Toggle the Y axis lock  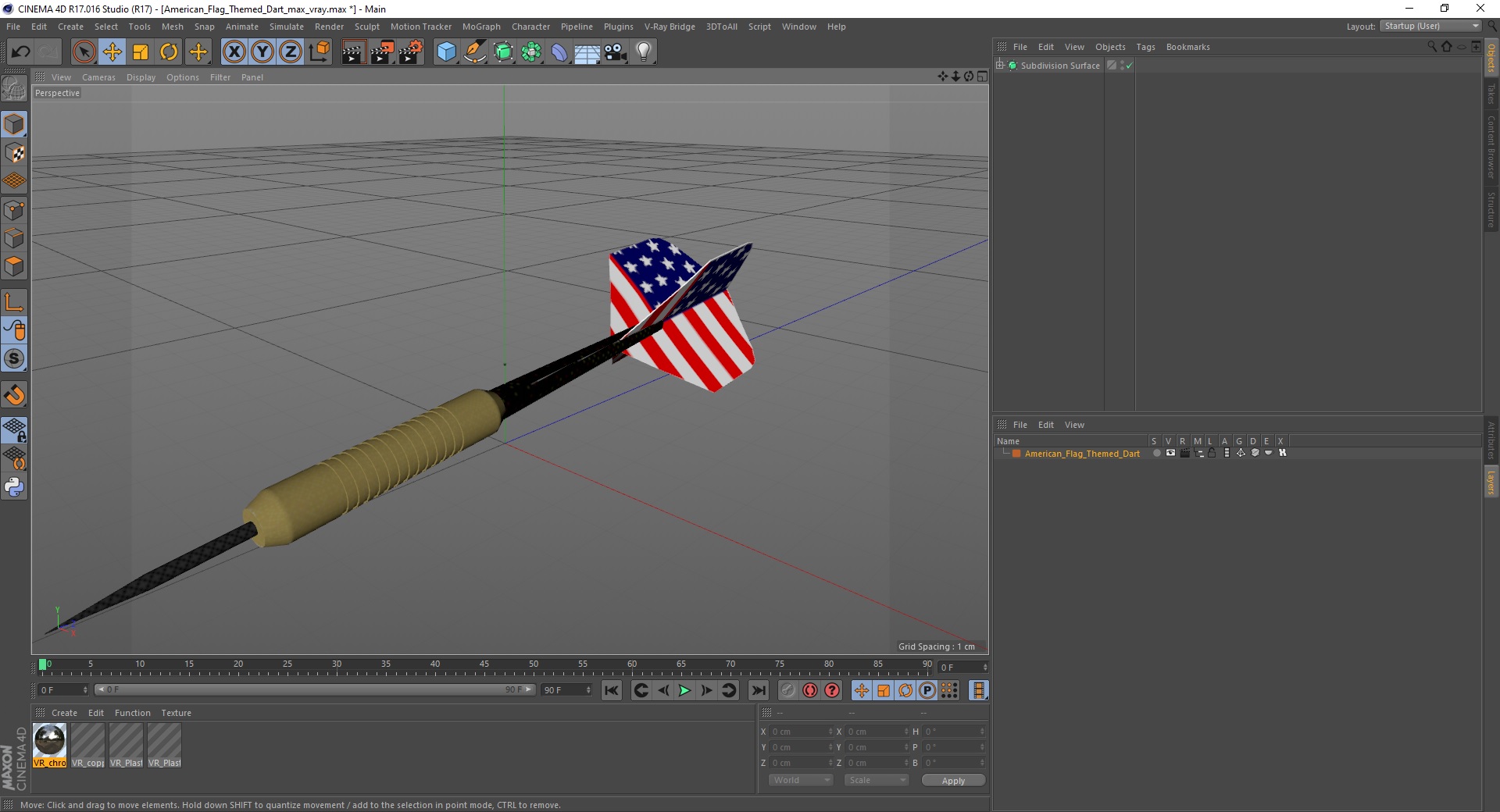[262, 52]
